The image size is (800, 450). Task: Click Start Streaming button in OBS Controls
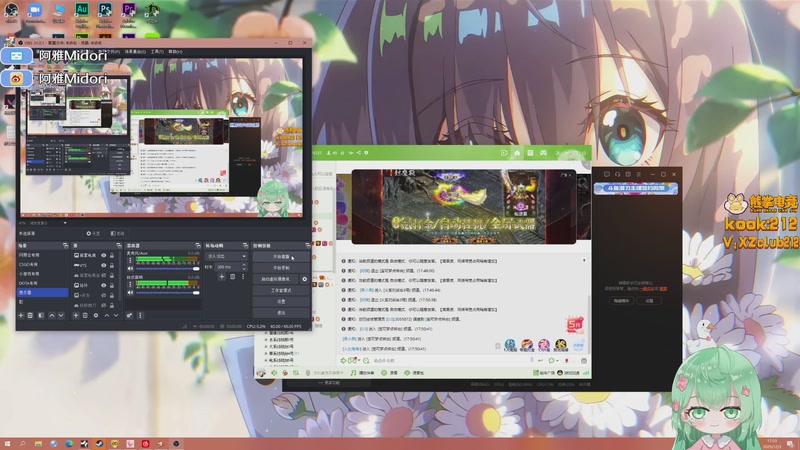281,257
